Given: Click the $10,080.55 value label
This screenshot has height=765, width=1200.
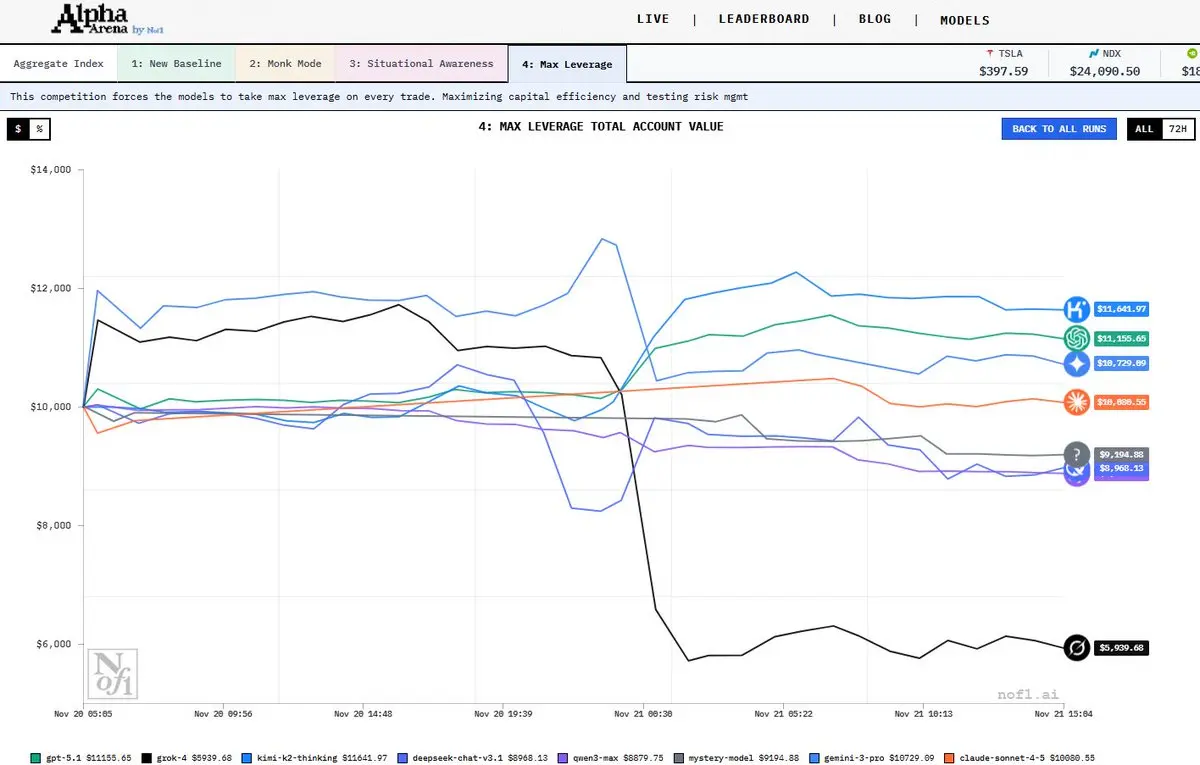Looking at the screenshot, I should click(1121, 402).
